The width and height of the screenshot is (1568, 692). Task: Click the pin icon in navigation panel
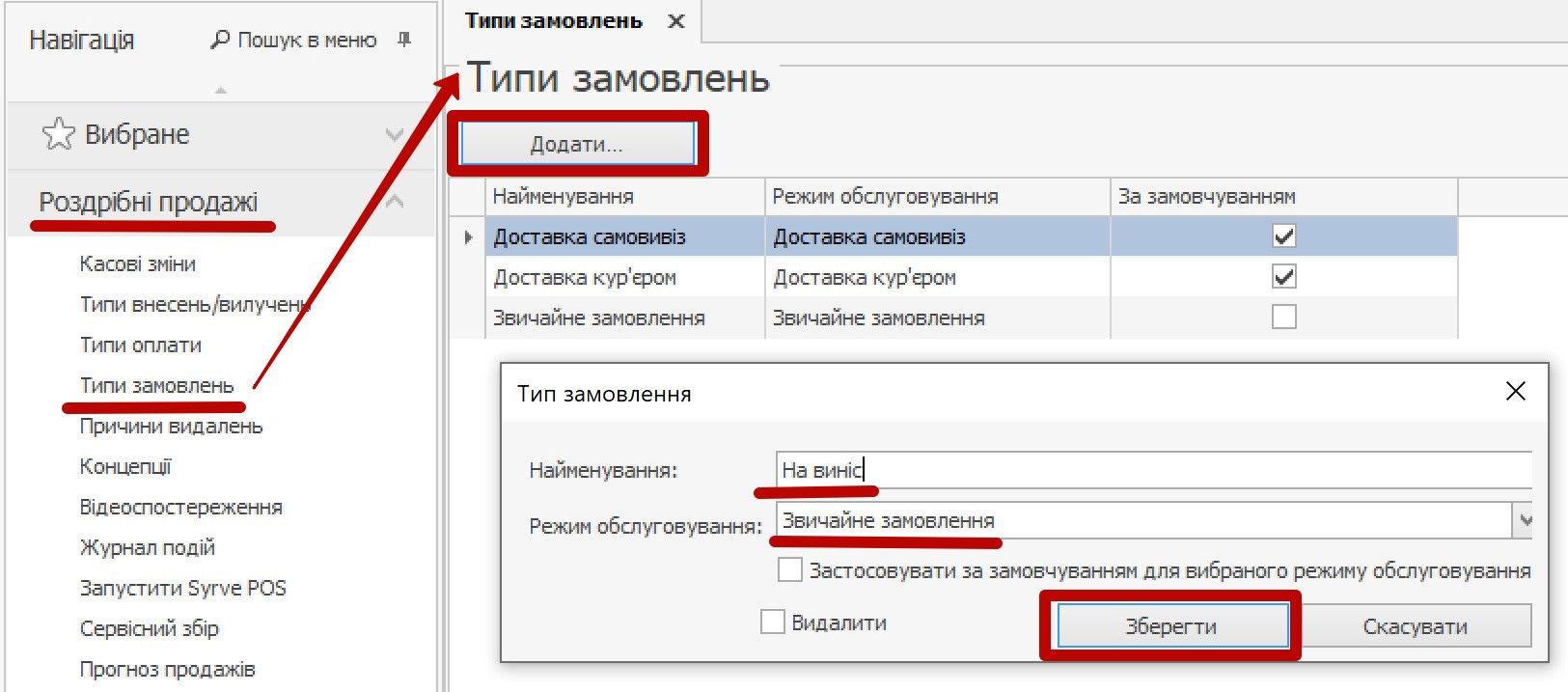[x=404, y=40]
